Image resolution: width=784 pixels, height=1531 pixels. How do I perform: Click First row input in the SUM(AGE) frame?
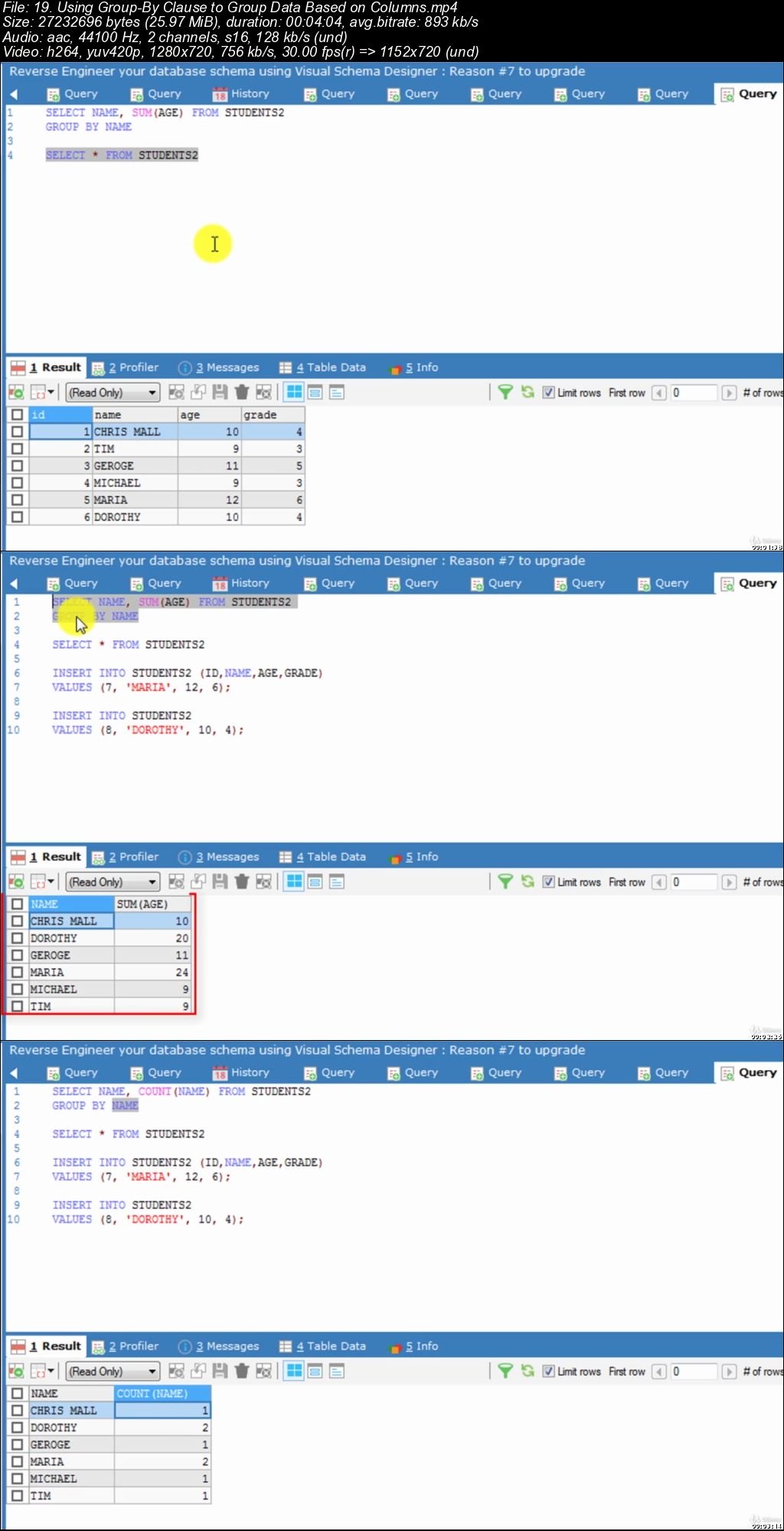point(694,882)
